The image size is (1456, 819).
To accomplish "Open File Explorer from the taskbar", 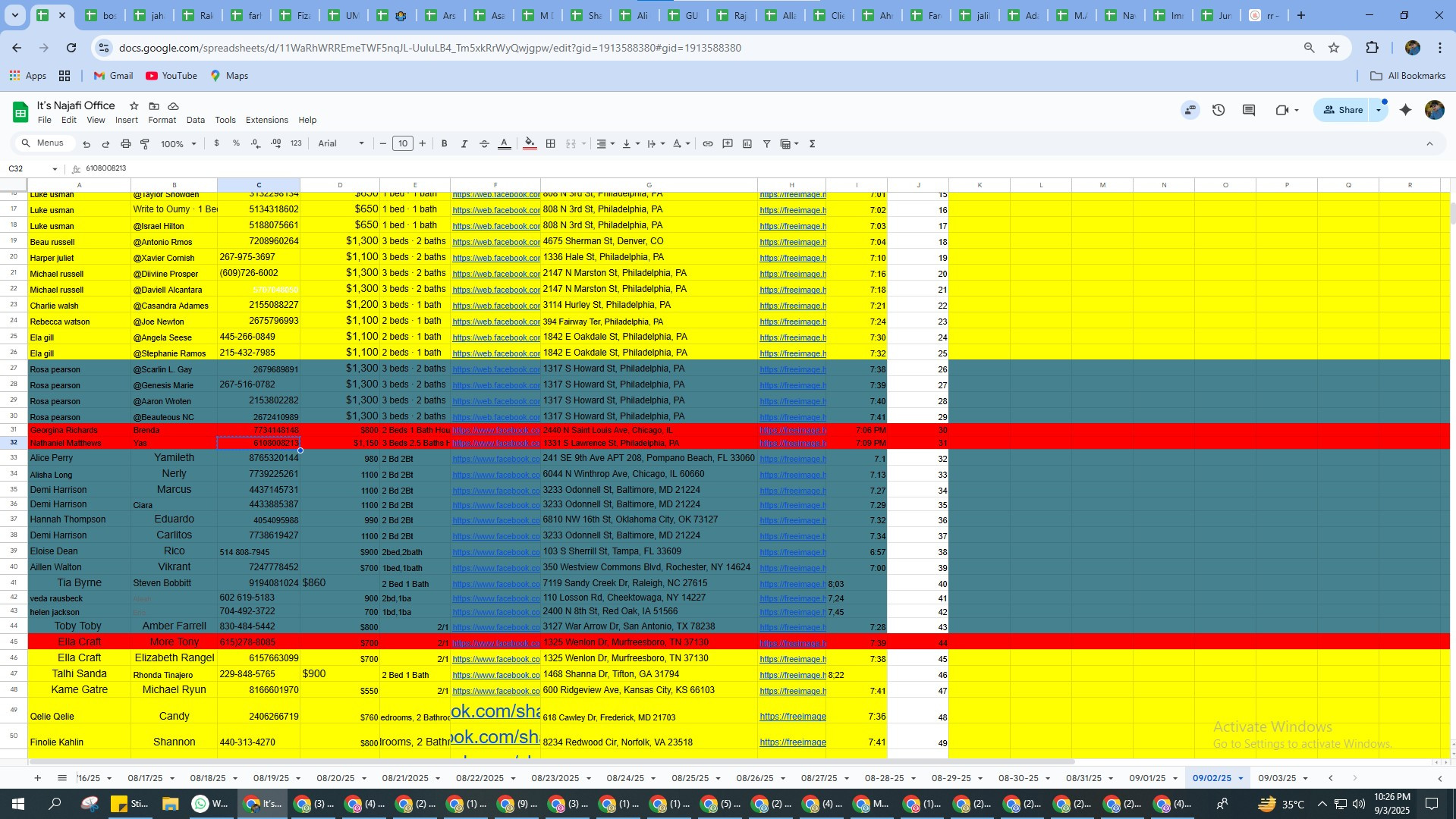I will point(170,804).
